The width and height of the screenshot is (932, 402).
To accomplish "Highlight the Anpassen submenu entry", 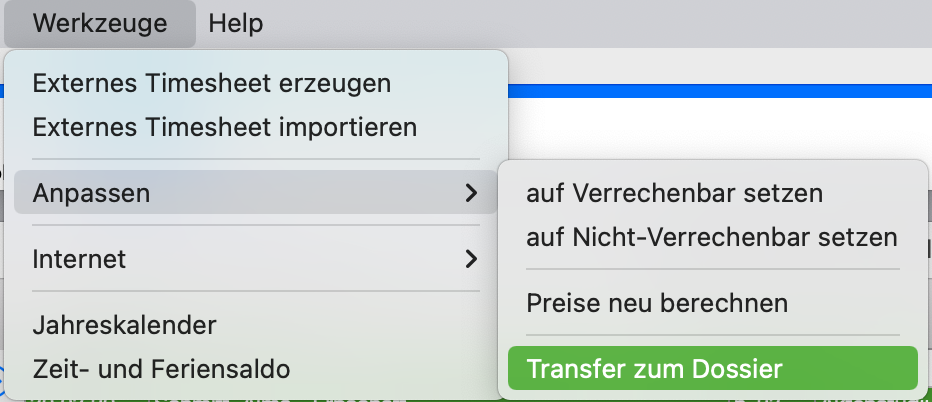I will 256,192.
